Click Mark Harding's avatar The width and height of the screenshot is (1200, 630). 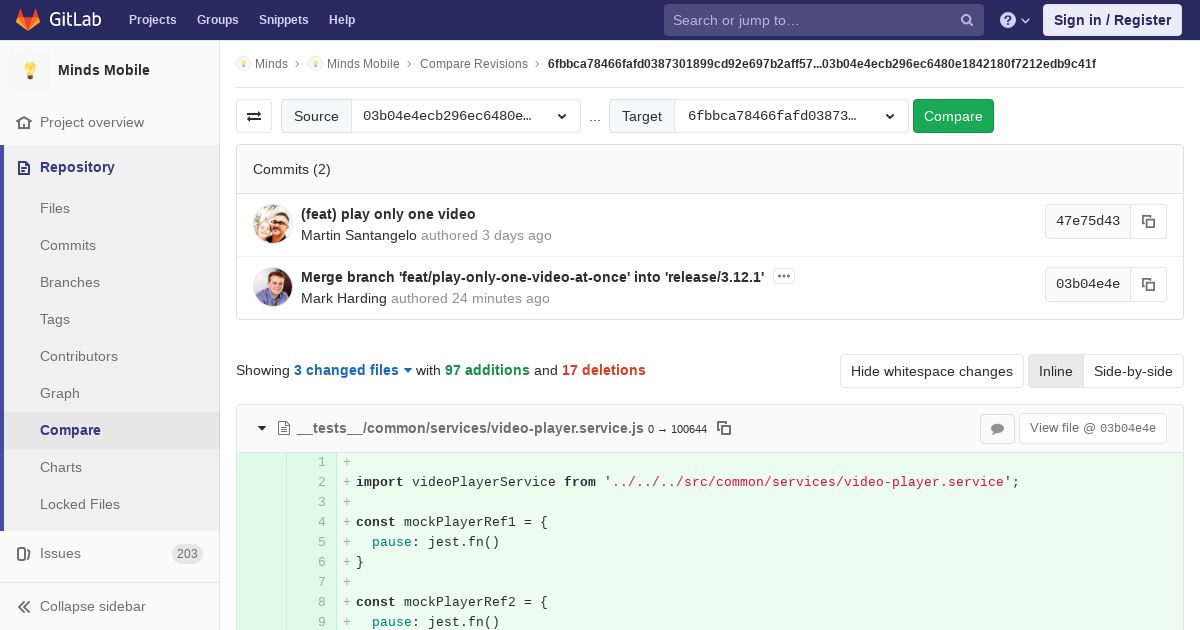[x=272, y=287]
